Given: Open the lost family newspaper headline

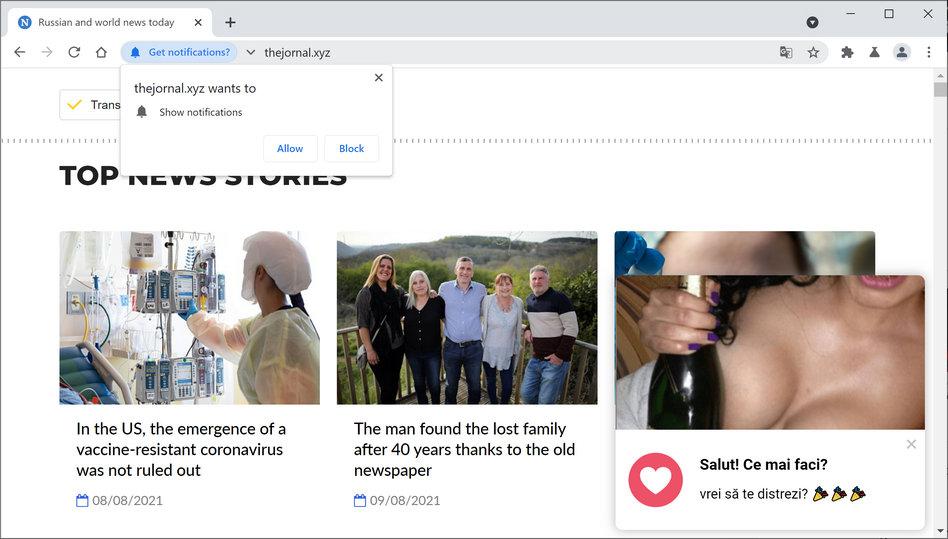Looking at the screenshot, I should (x=464, y=450).
